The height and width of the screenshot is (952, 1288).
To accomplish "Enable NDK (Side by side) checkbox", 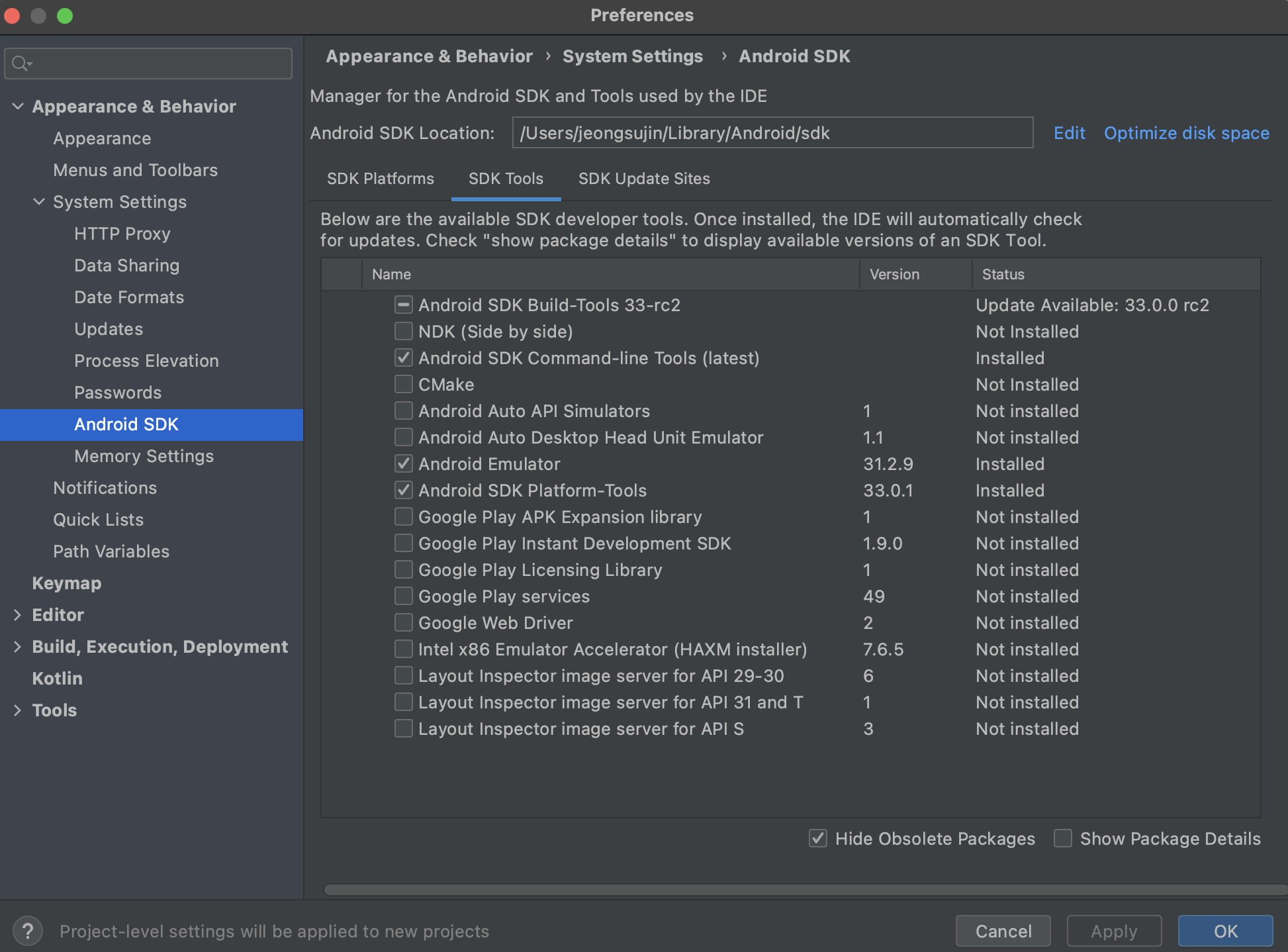I will [x=404, y=331].
